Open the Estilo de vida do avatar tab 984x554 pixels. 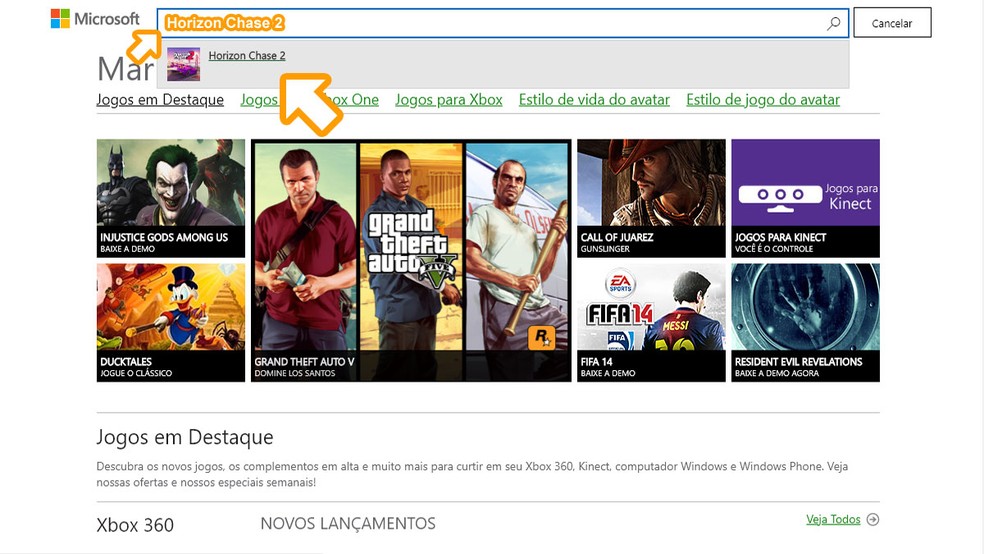tap(594, 100)
